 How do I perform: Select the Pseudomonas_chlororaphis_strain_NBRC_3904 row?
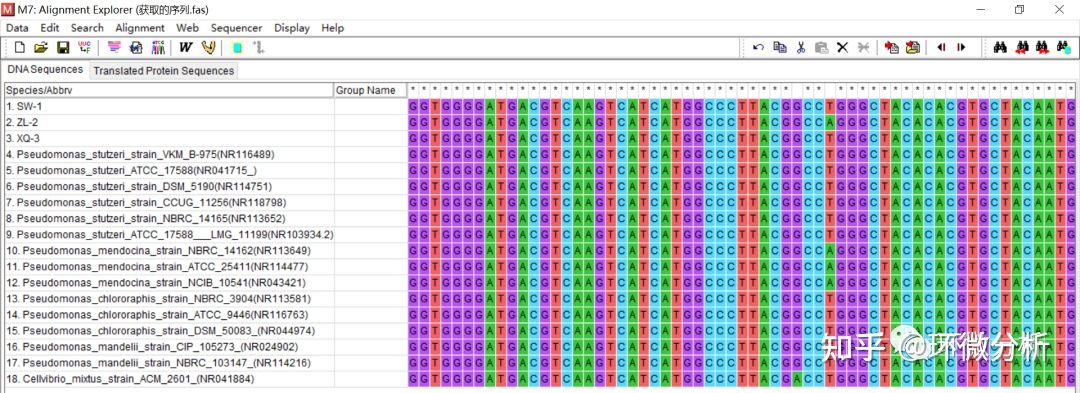(x=169, y=299)
